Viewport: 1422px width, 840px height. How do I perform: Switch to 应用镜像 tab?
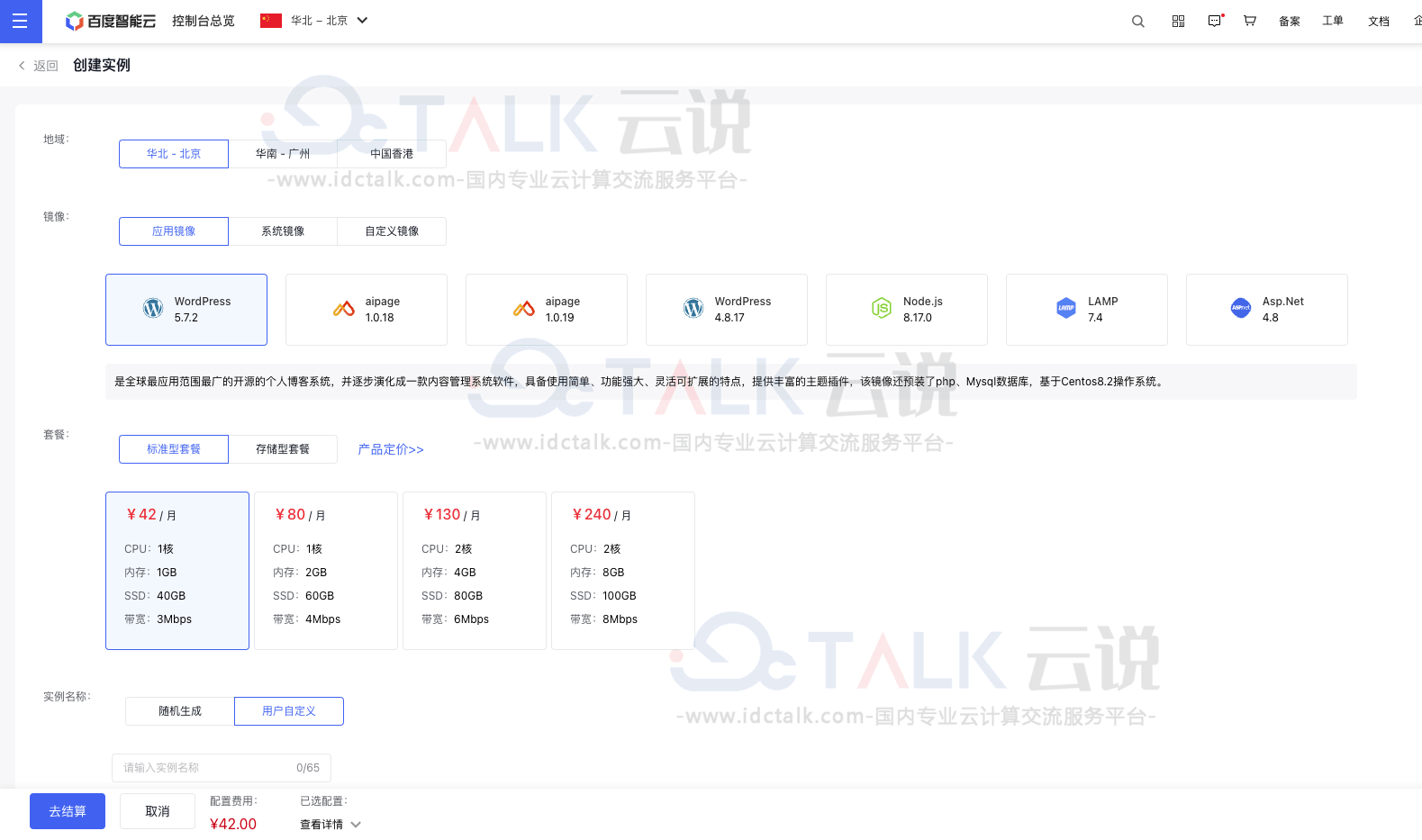[174, 231]
